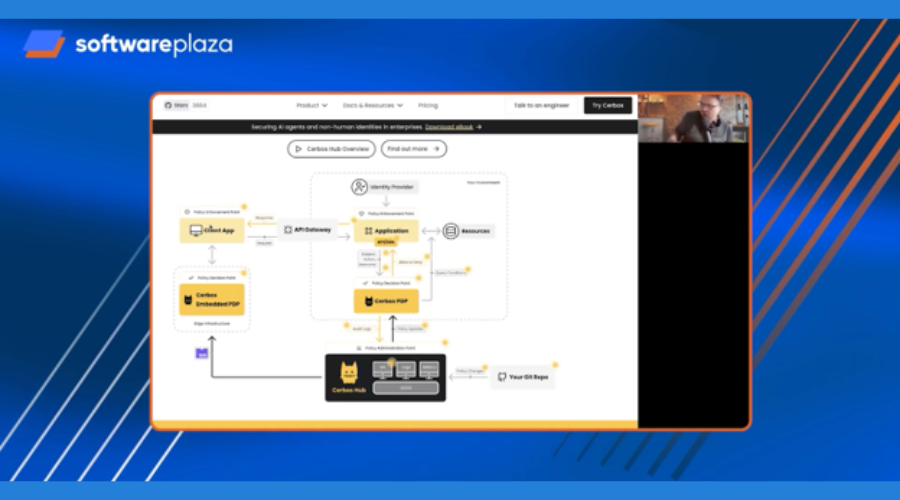The image size is (900, 500).
Task: Click the Edge Infrastructure caption
Action: pyautogui.click(x=212, y=324)
